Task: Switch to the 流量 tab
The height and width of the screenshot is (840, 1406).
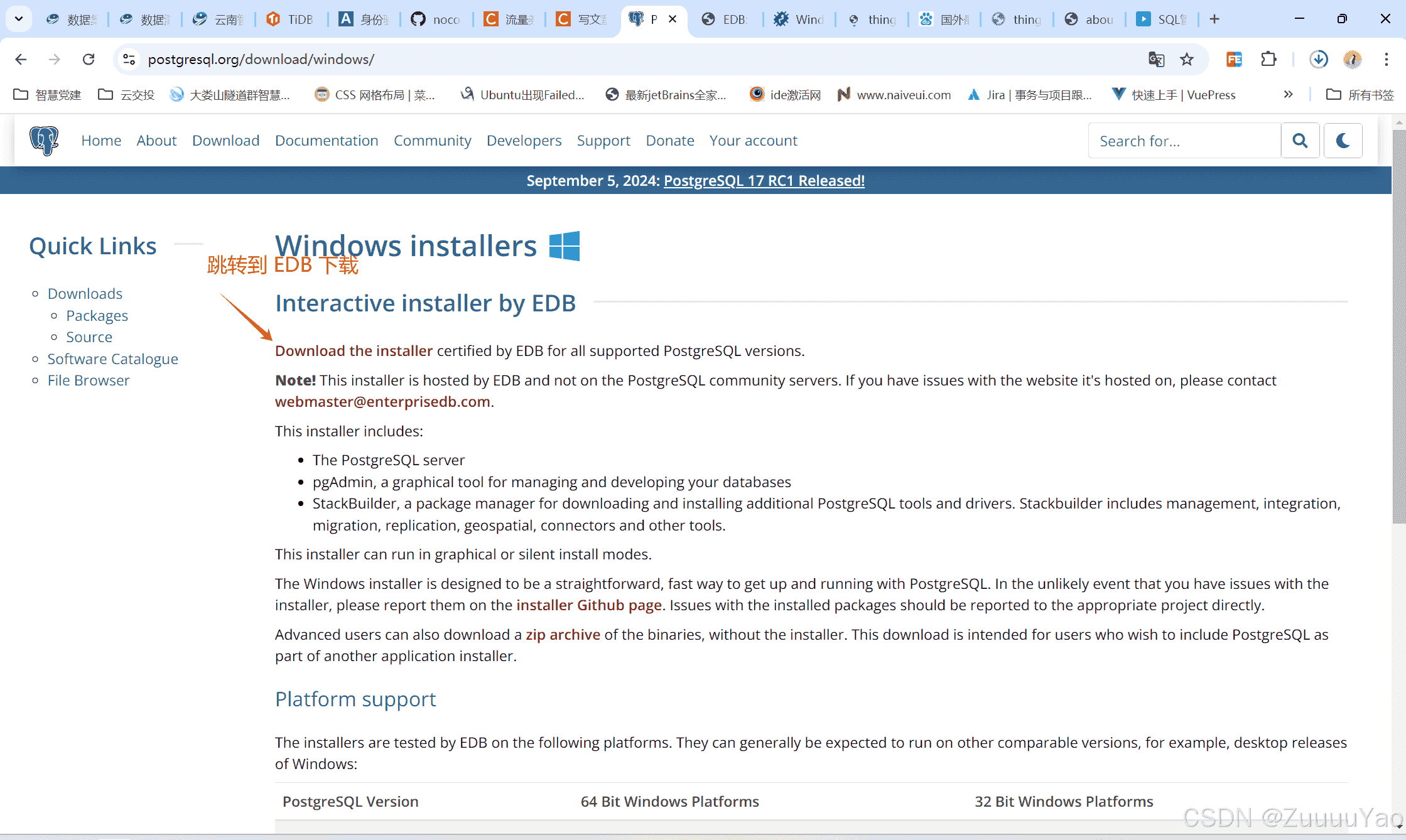Action: pyautogui.click(x=509, y=19)
